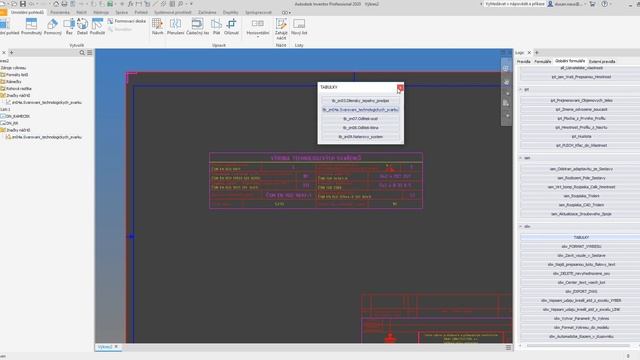Click the Save icon in quick access toolbar
Image resolution: width=640 pixels, height=360 pixels.
(23, 4)
